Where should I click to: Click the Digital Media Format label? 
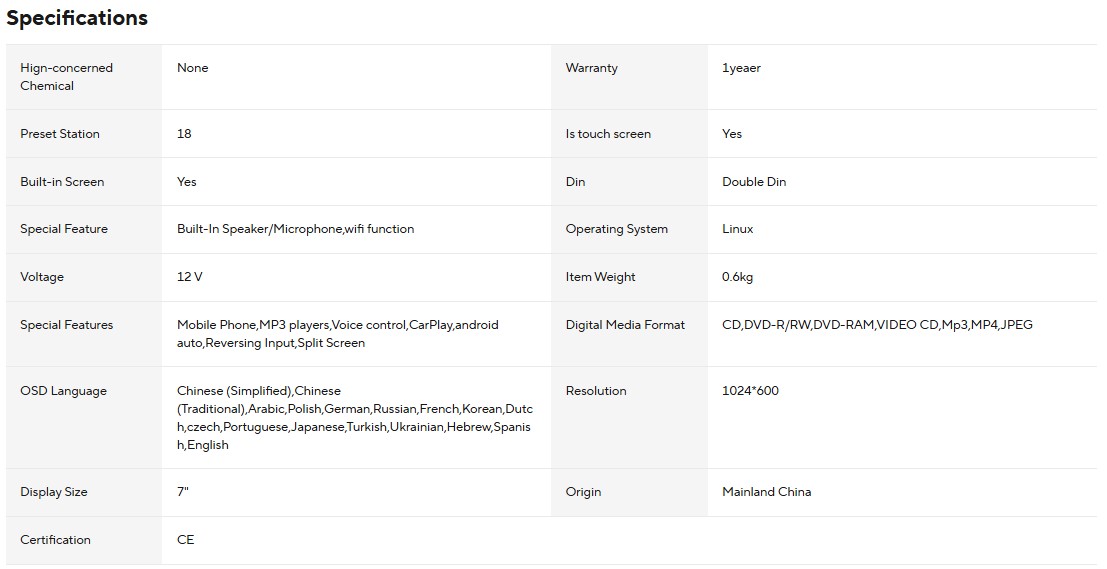(625, 325)
